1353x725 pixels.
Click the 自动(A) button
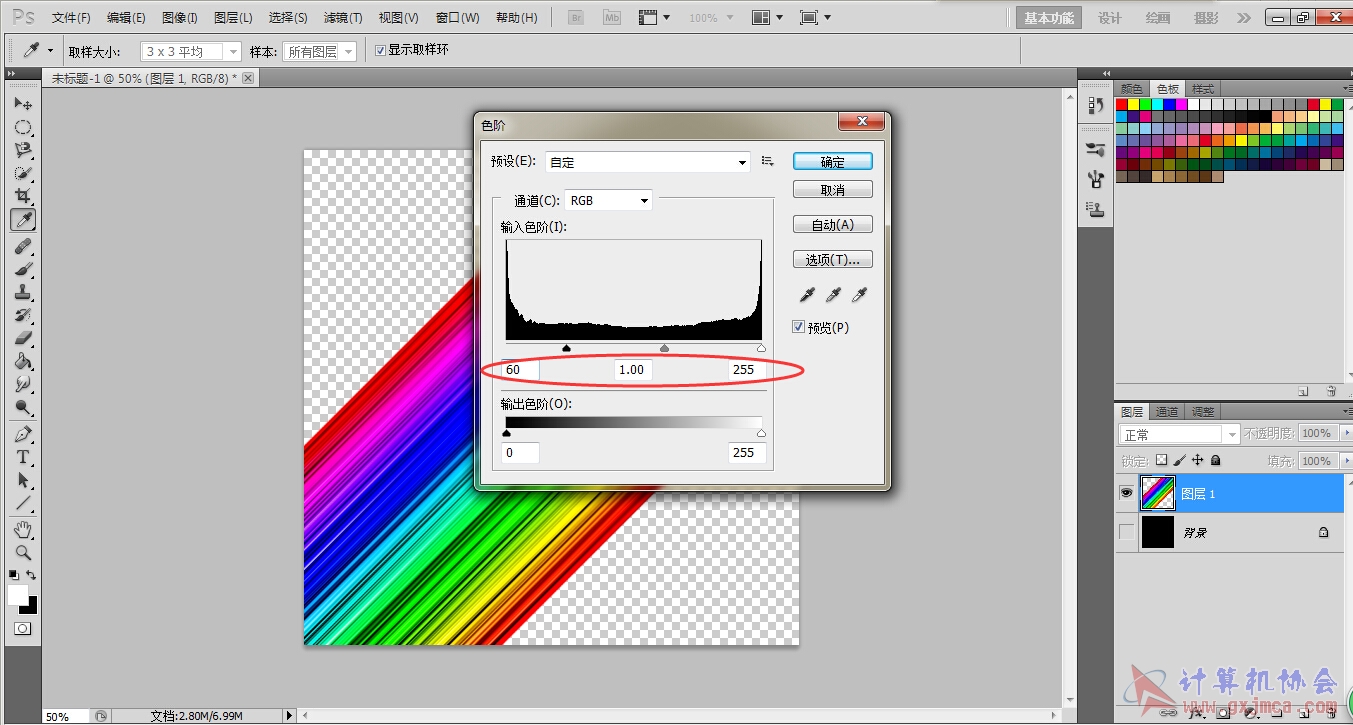[x=833, y=225]
